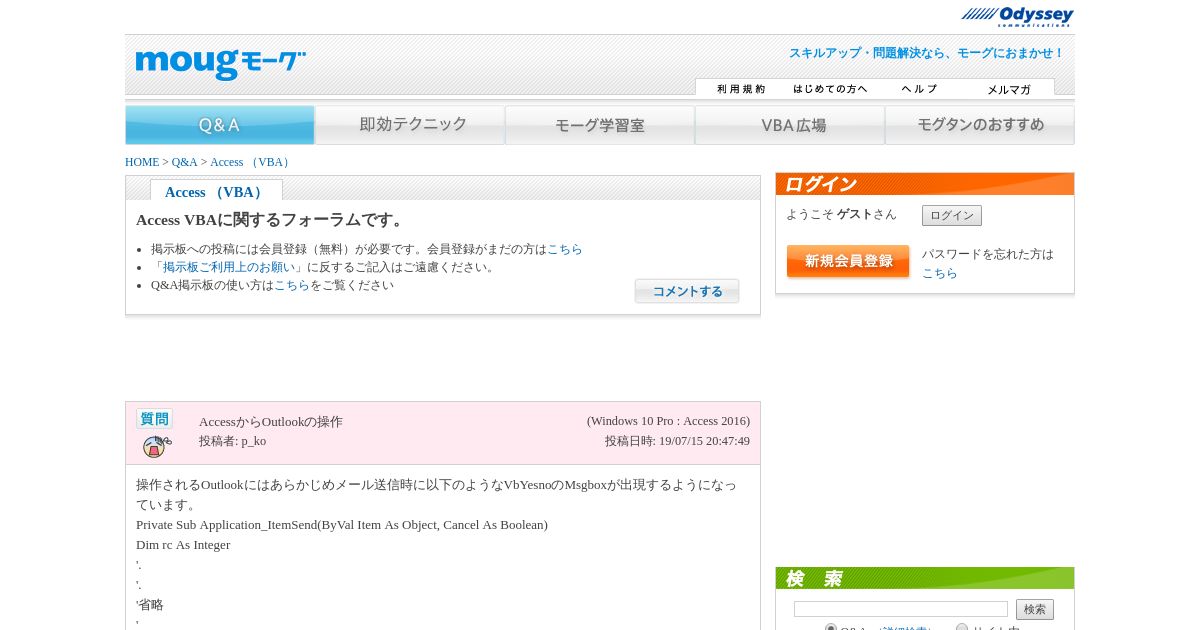Focus the search text field
This screenshot has width=1200, height=630.
click(901, 609)
